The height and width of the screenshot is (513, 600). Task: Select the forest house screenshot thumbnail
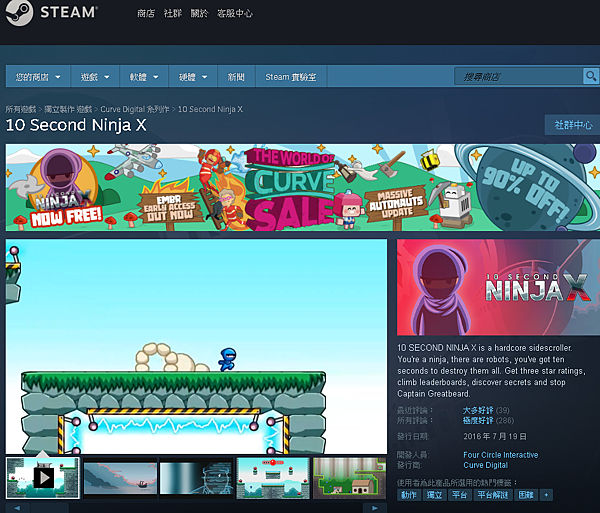349,478
